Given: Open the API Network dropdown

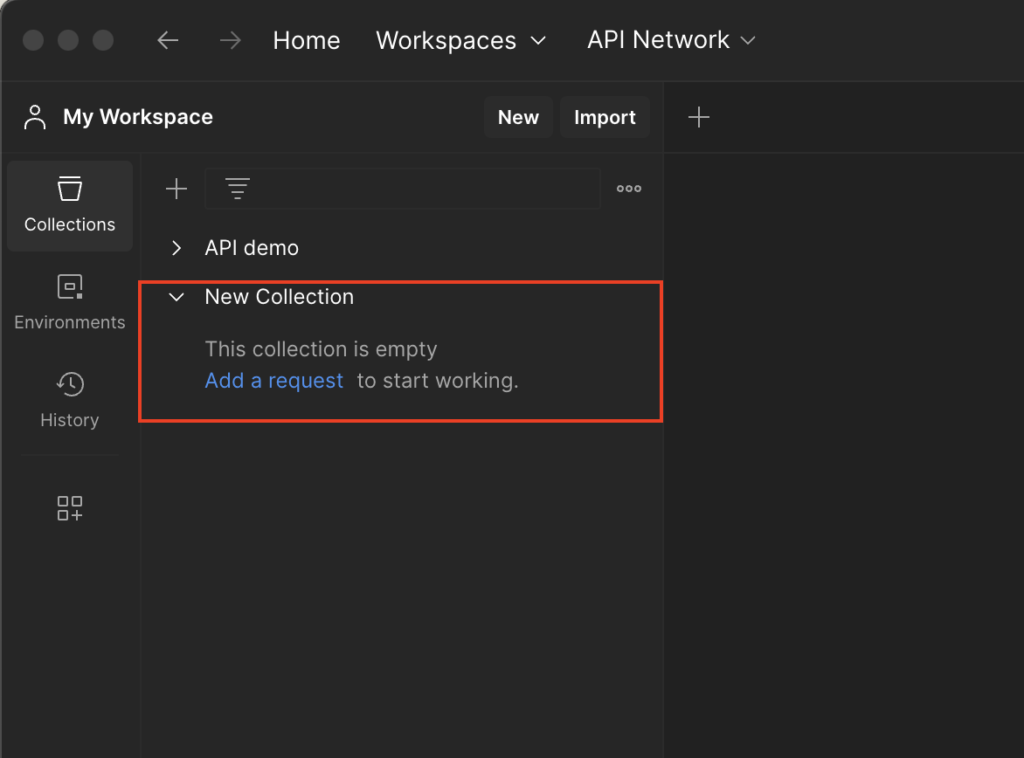Looking at the screenshot, I should point(671,40).
